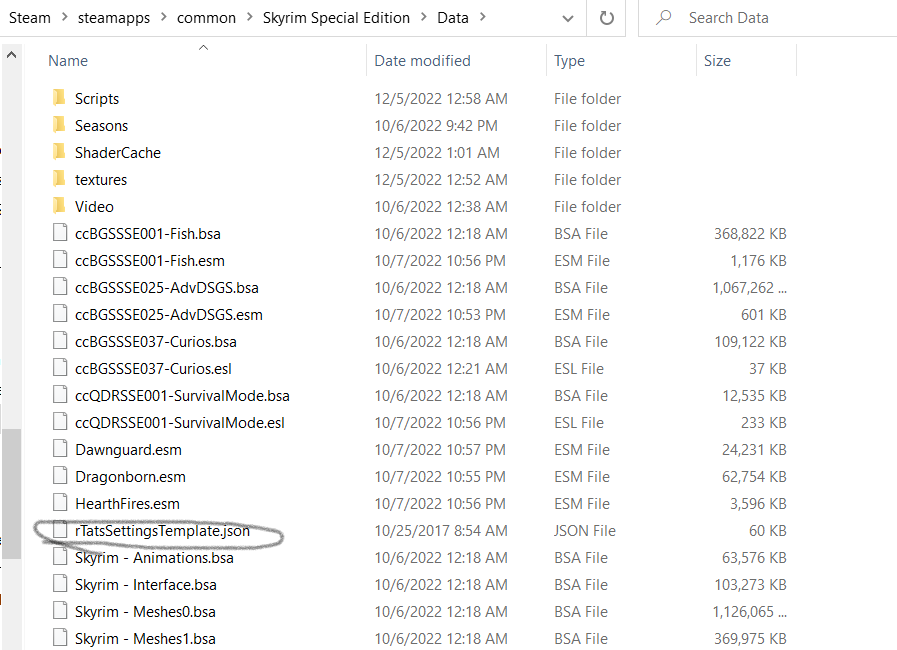Click the HearthFires.esm file icon
Image resolution: width=897 pixels, height=650 pixels.
click(60, 502)
